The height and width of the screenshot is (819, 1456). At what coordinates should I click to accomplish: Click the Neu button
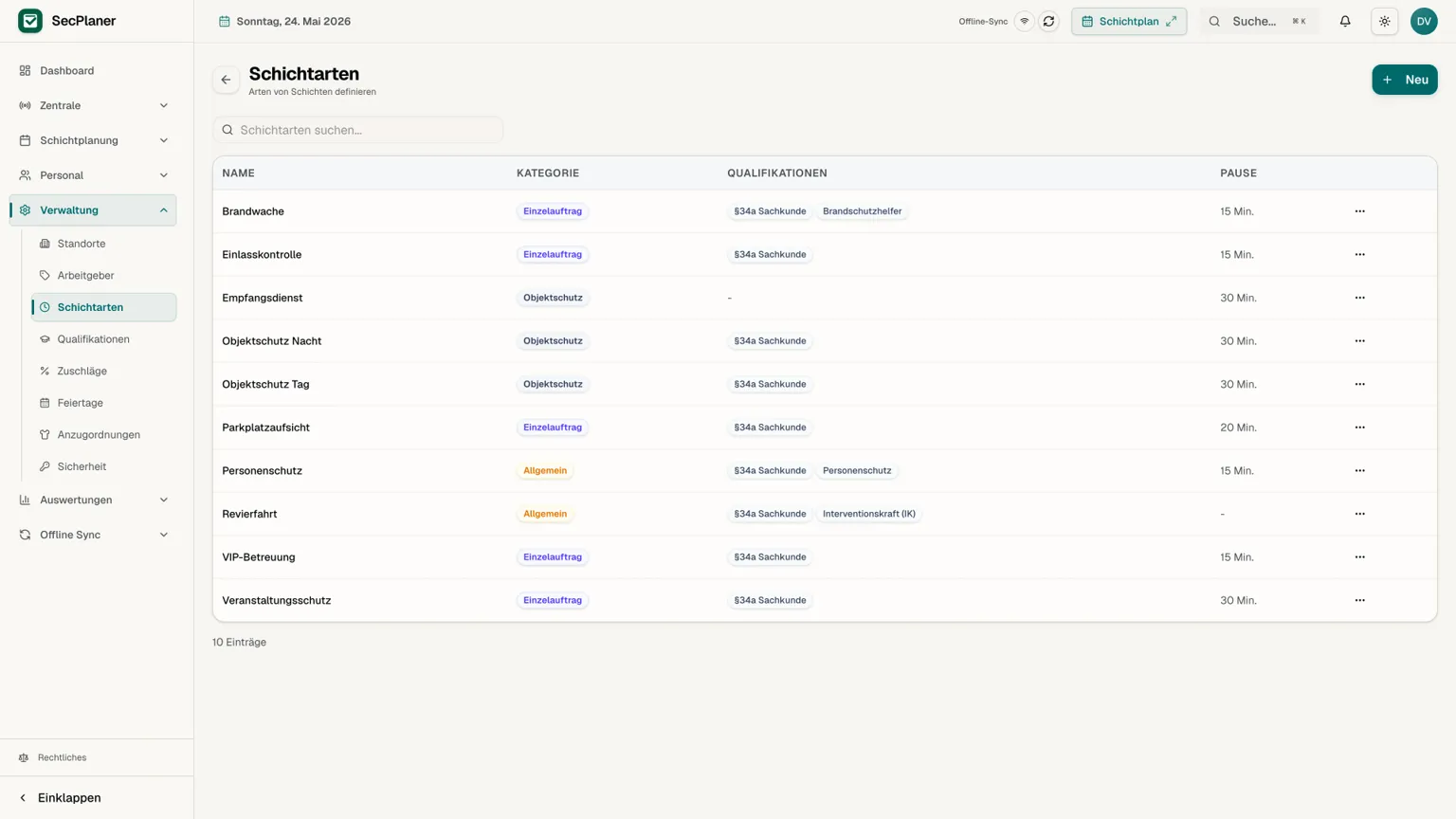pos(1404,80)
